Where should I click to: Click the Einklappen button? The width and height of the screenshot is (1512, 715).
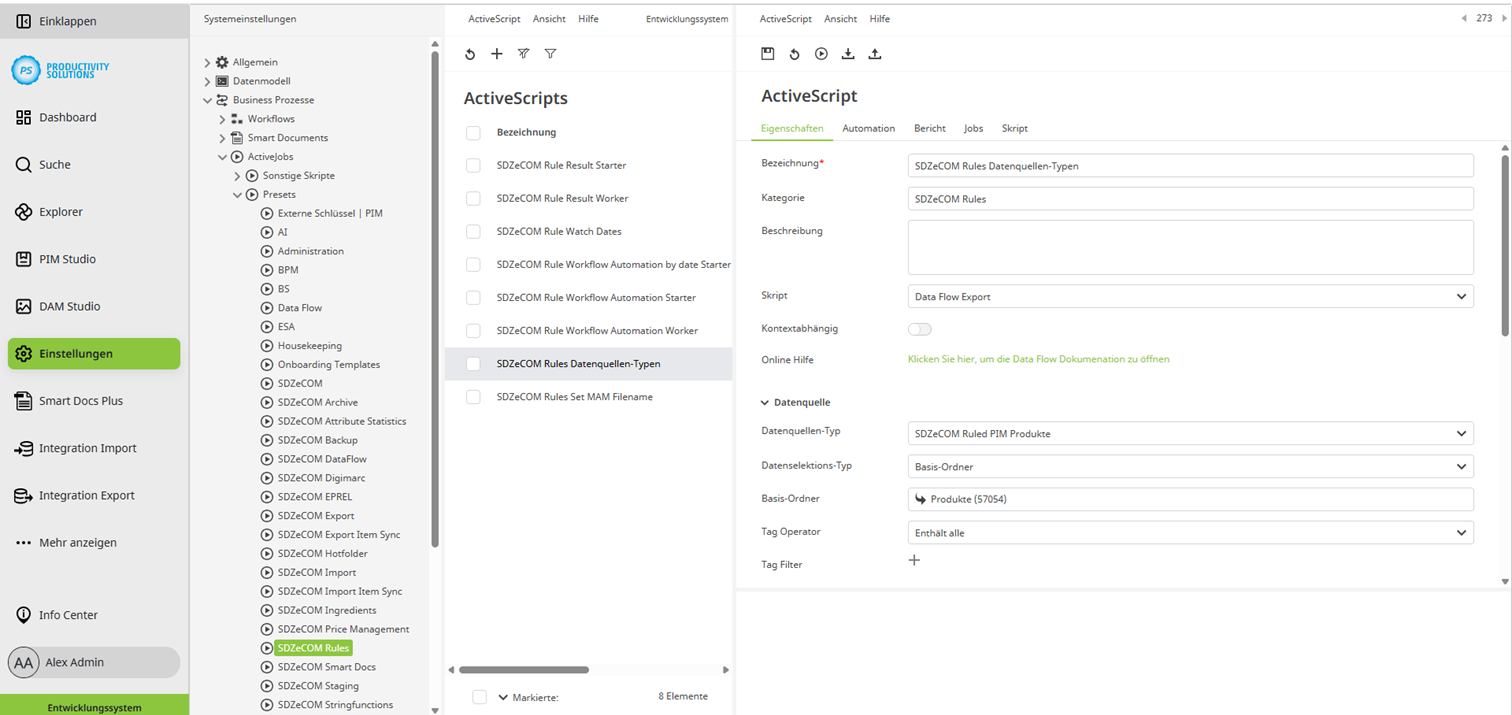click(x=55, y=19)
